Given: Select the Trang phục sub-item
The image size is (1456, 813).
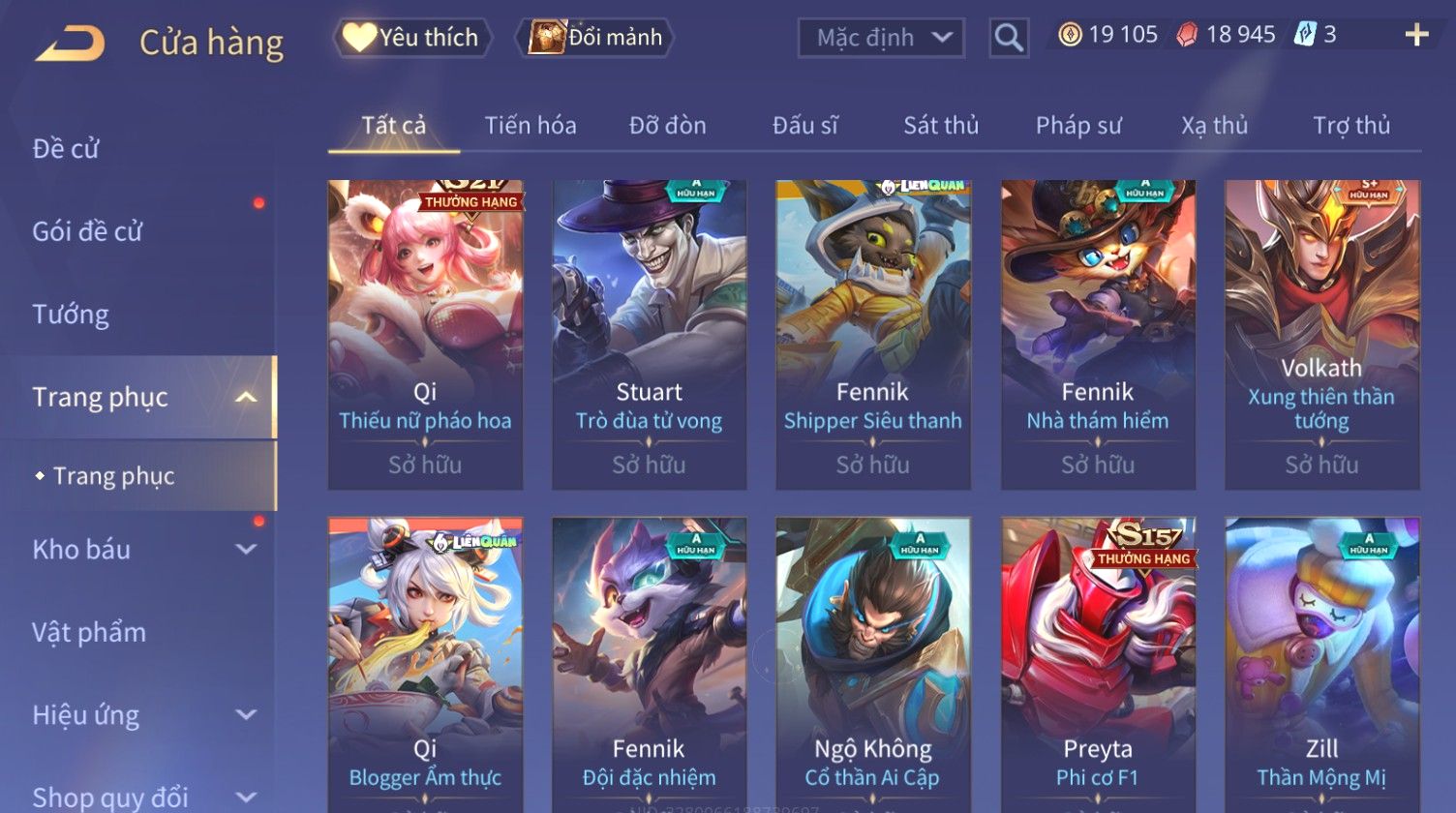Looking at the screenshot, I should (x=114, y=476).
